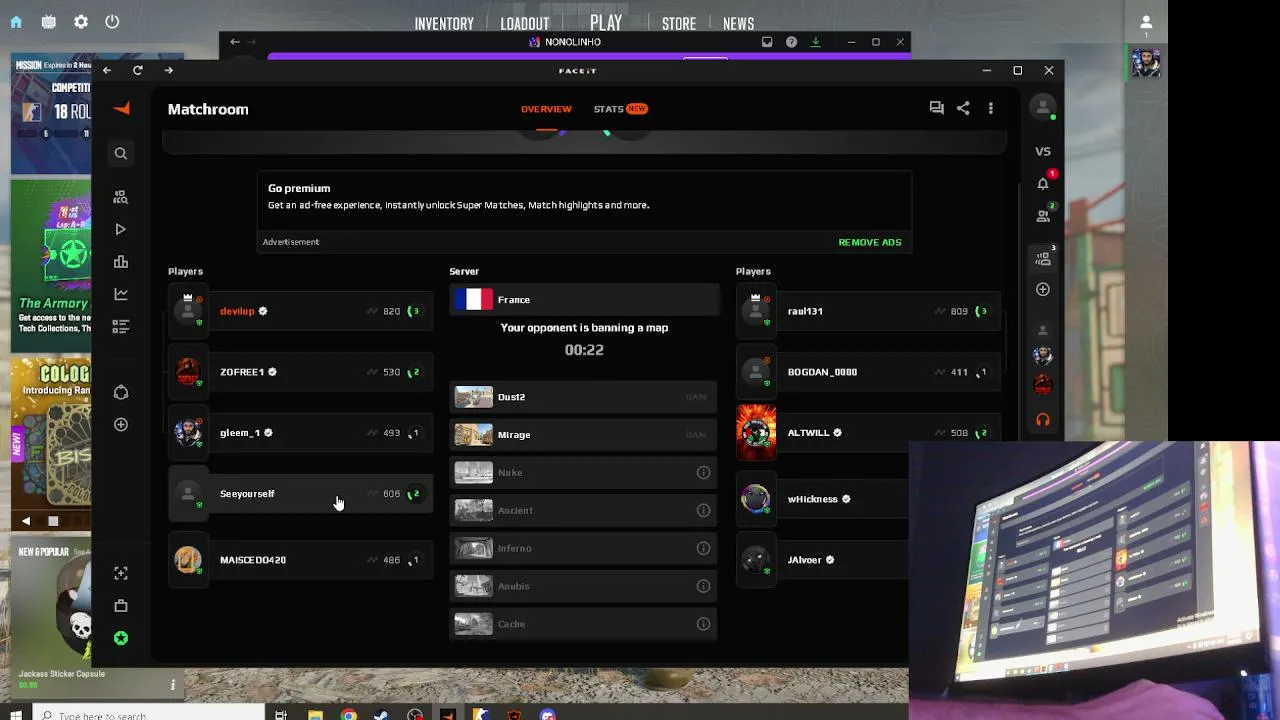This screenshot has height=720, width=1280.
Task: Select player raul131 on opposing team
Action: (868, 311)
